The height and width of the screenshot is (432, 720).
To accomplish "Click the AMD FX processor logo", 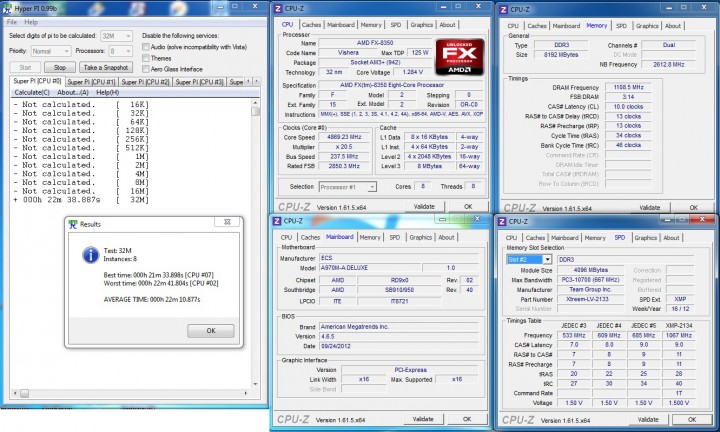I will [x=460, y=57].
